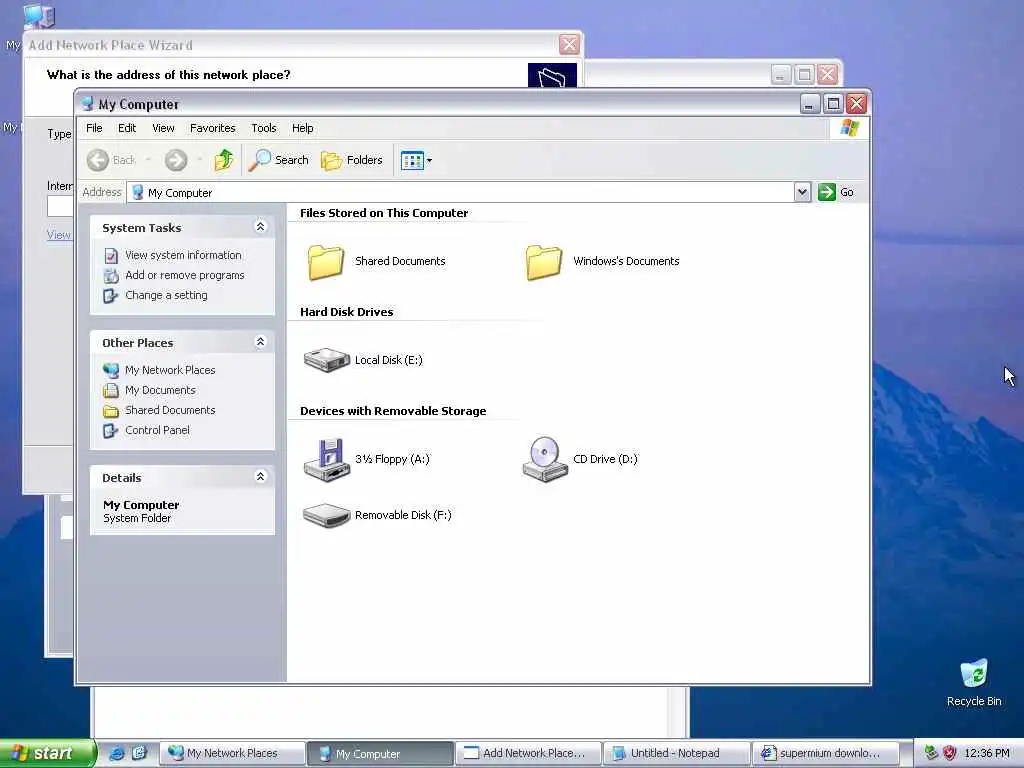The height and width of the screenshot is (768, 1024).
Task: Click the green Go button
Action: coord(836,192)
